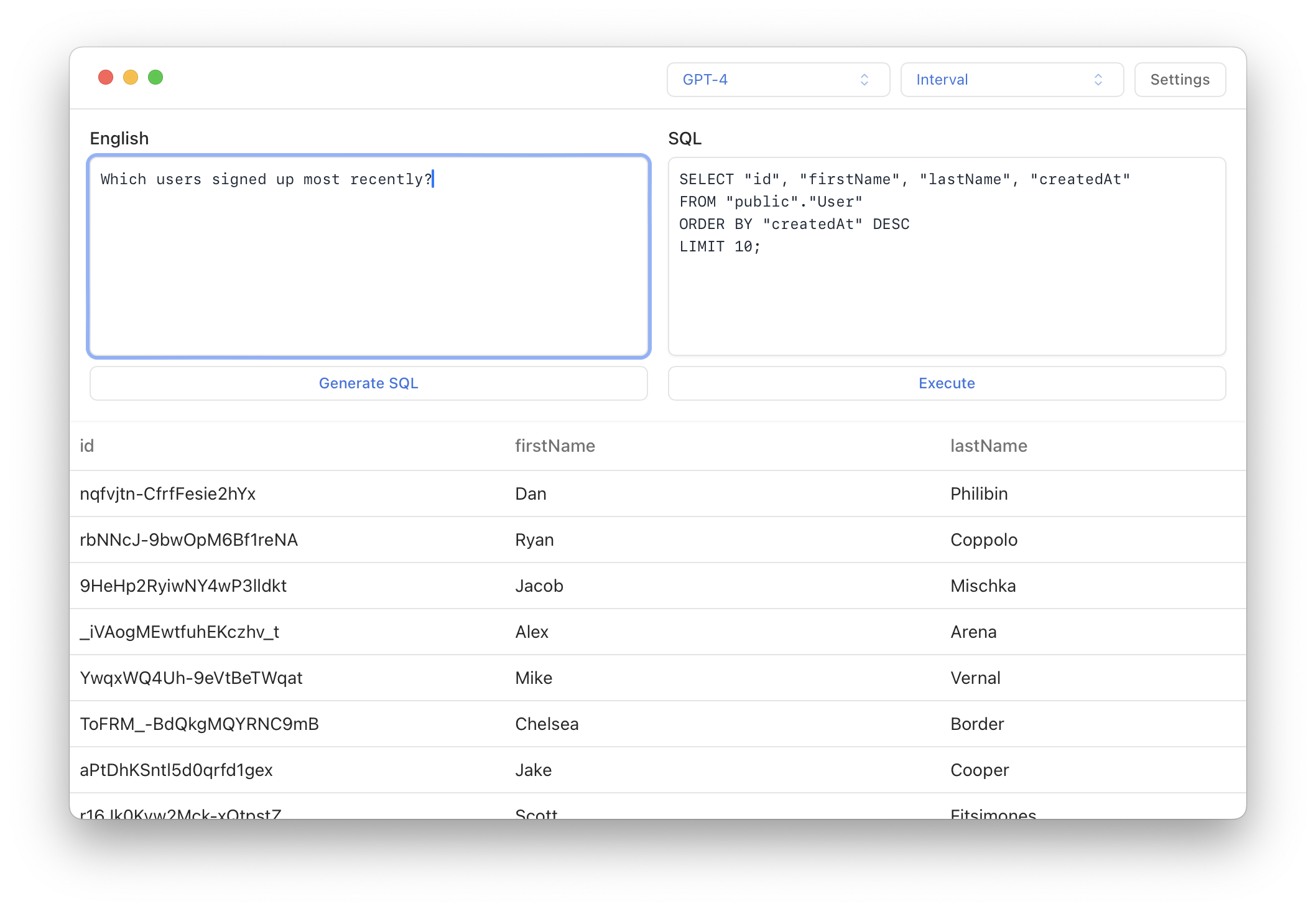Select the Dan Philibin row
Image resolution: width=1316 pixels, height=911 pixels.
[657, 494]
